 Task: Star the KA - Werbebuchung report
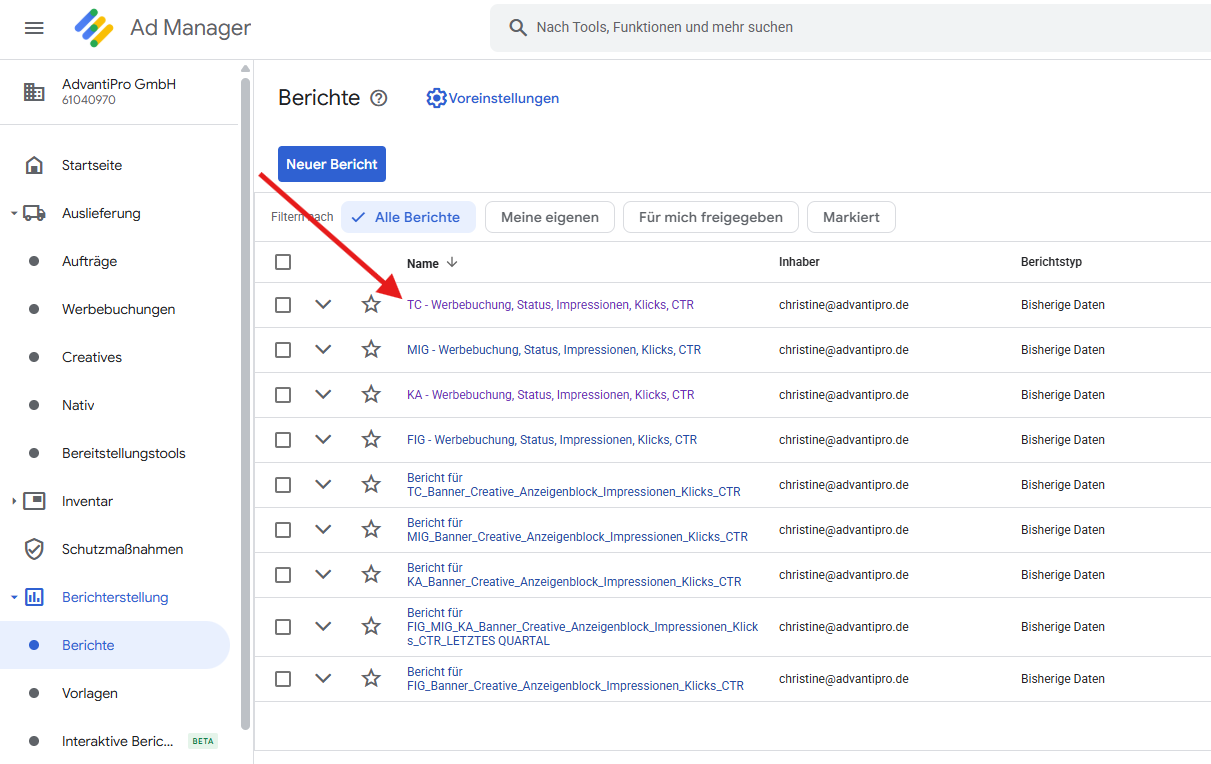click(371, 394)
